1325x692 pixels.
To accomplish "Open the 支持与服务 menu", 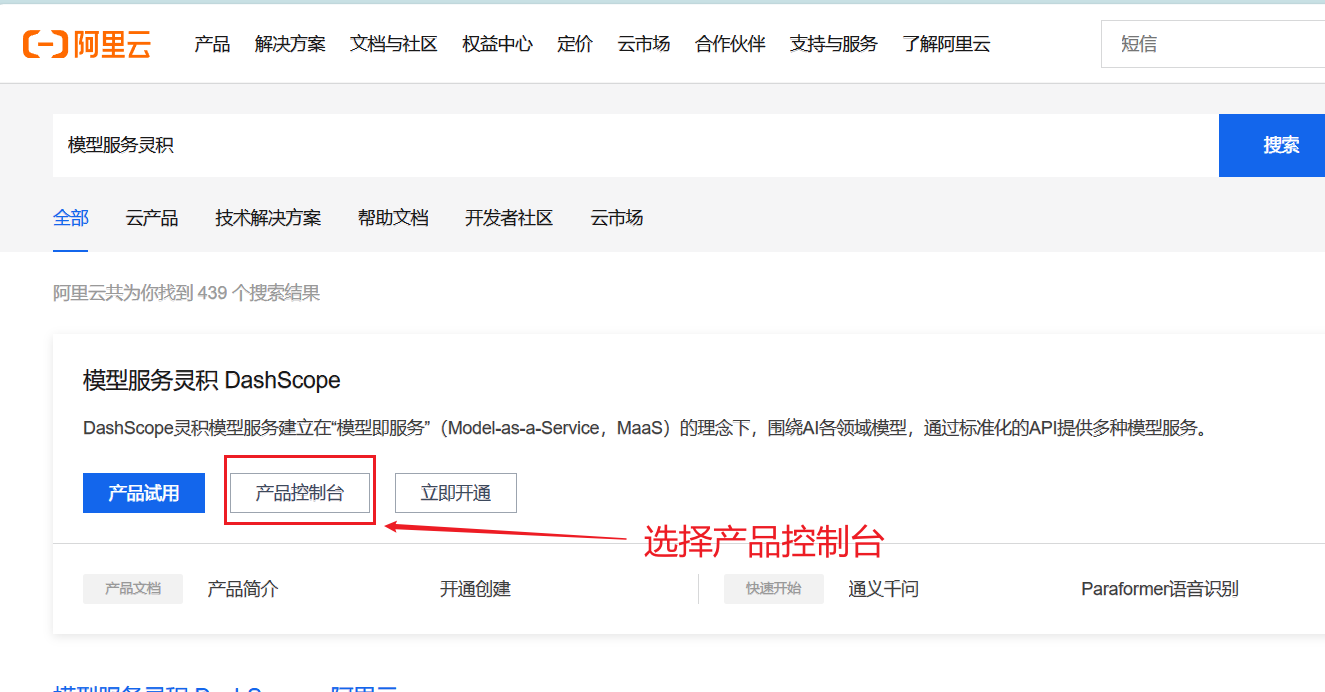I will [x=834, y=44].
